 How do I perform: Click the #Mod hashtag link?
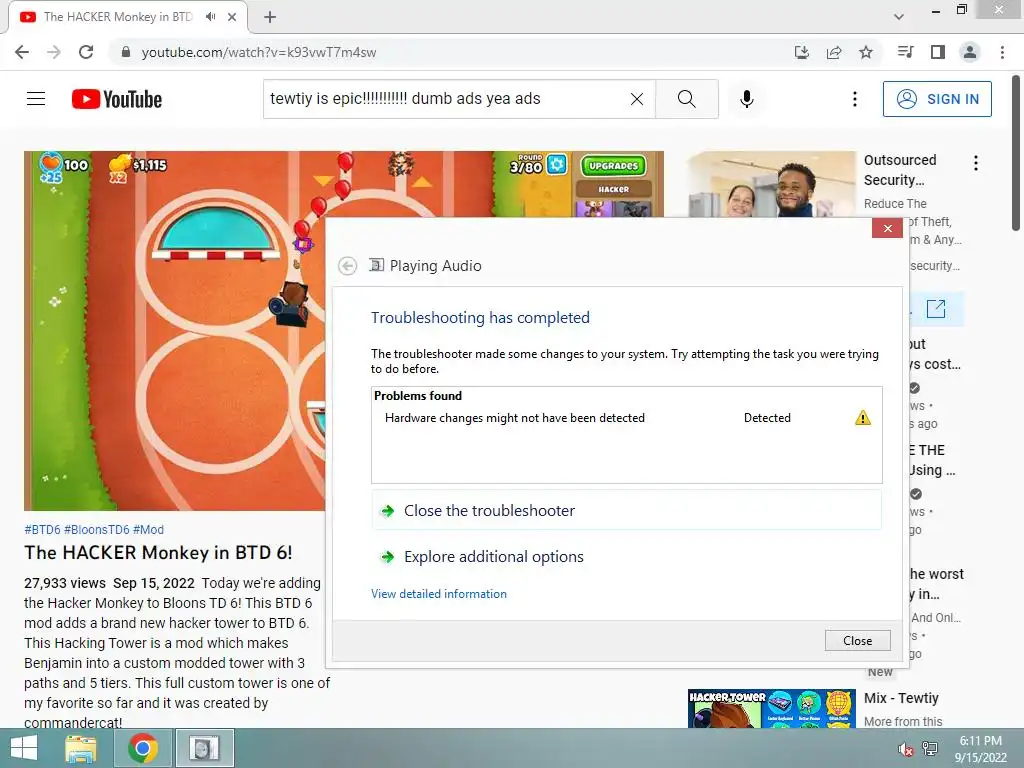click(148, 530)
